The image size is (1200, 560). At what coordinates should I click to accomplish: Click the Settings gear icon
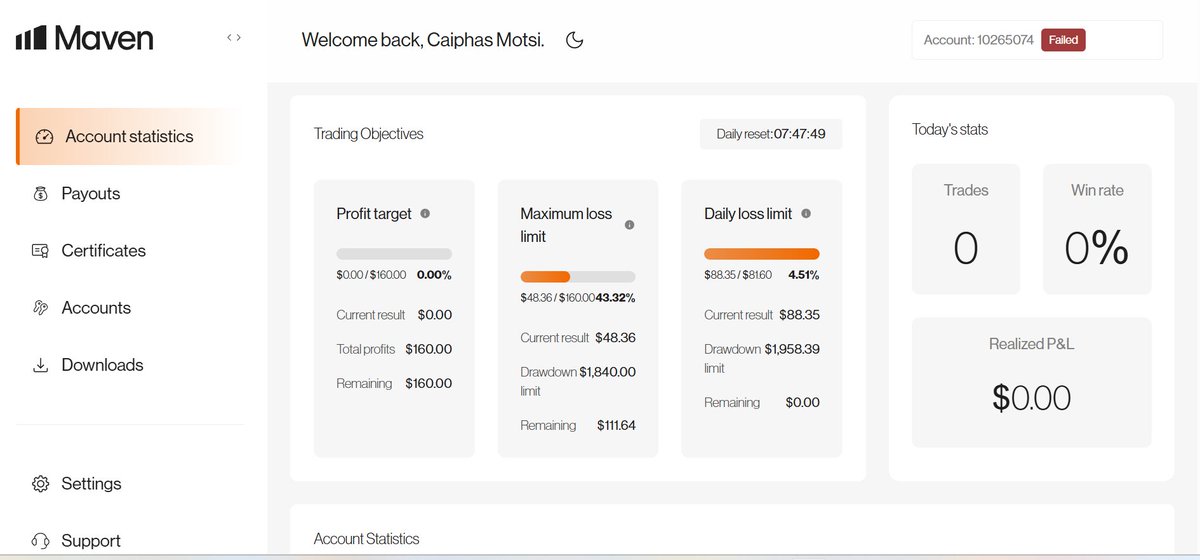pyautogui.click(x=41, y=484)
